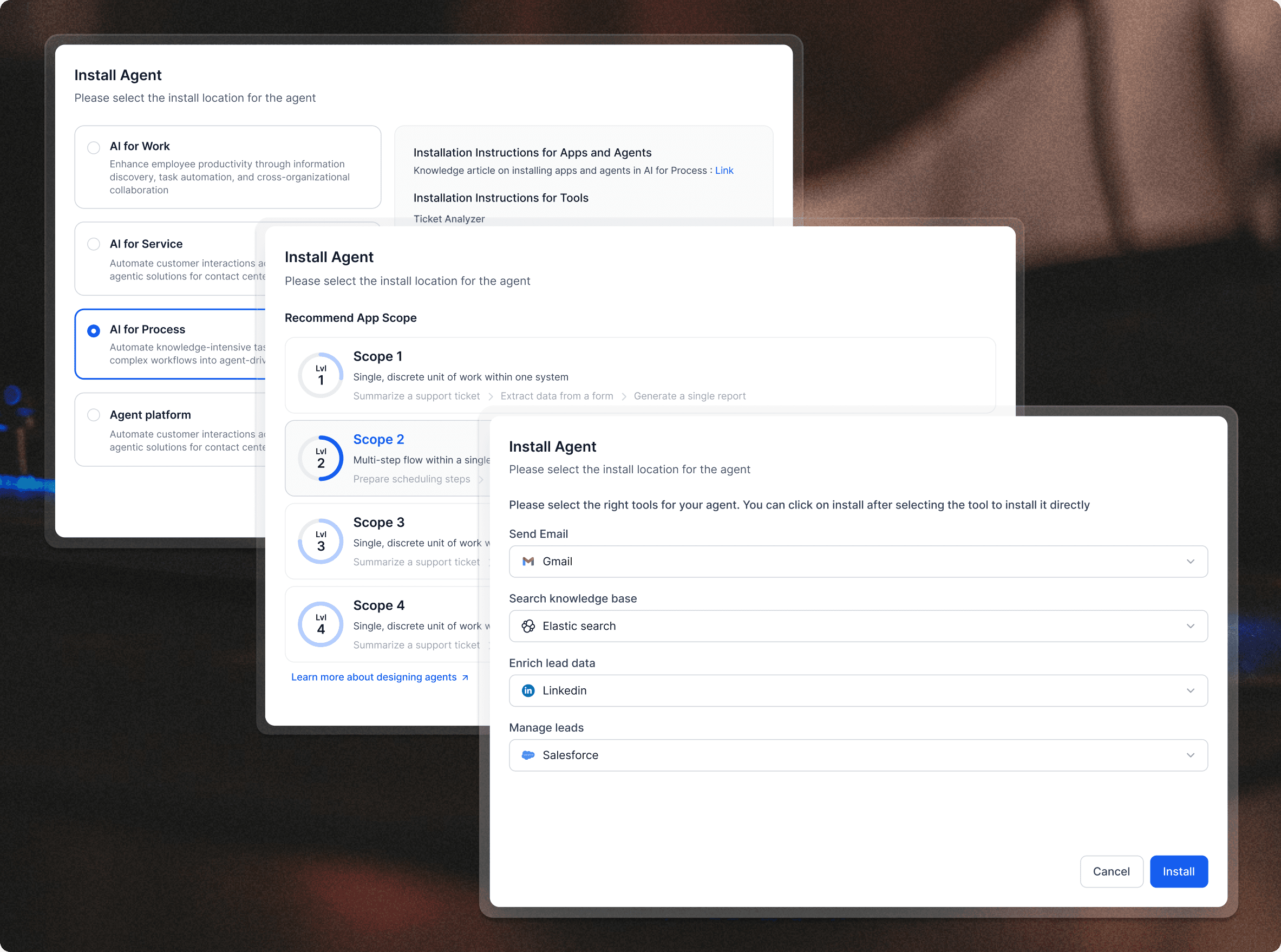Click the Elastic search logo icon

(527, 626)
